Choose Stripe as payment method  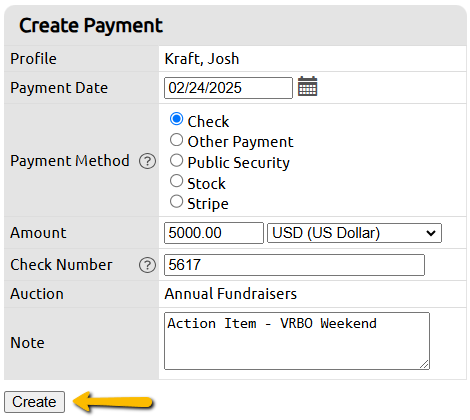[x=176, y=202]
